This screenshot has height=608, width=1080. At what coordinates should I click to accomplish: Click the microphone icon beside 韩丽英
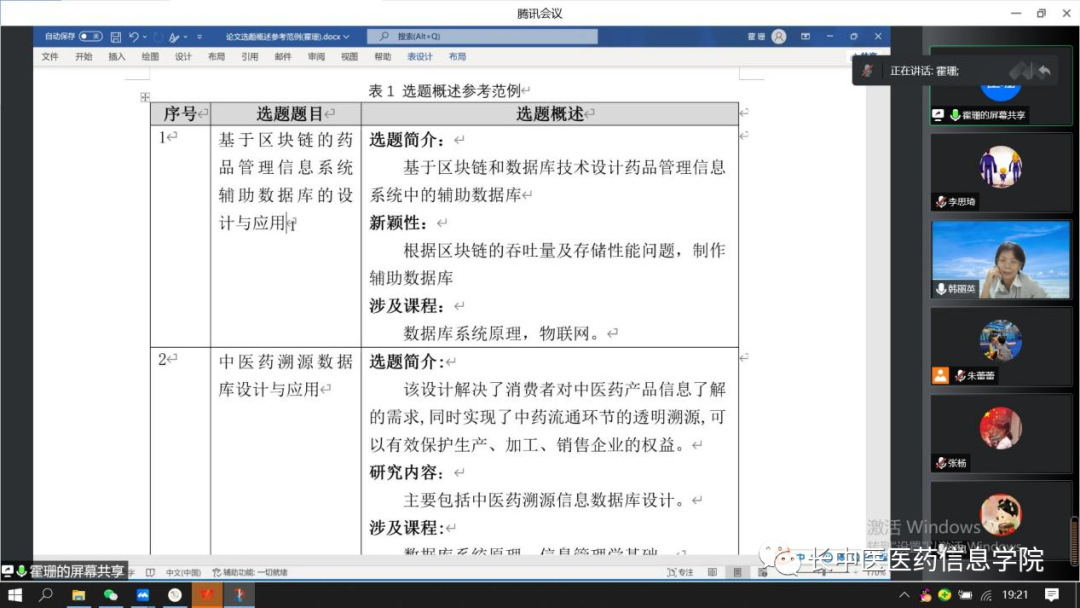pos(941,289)
